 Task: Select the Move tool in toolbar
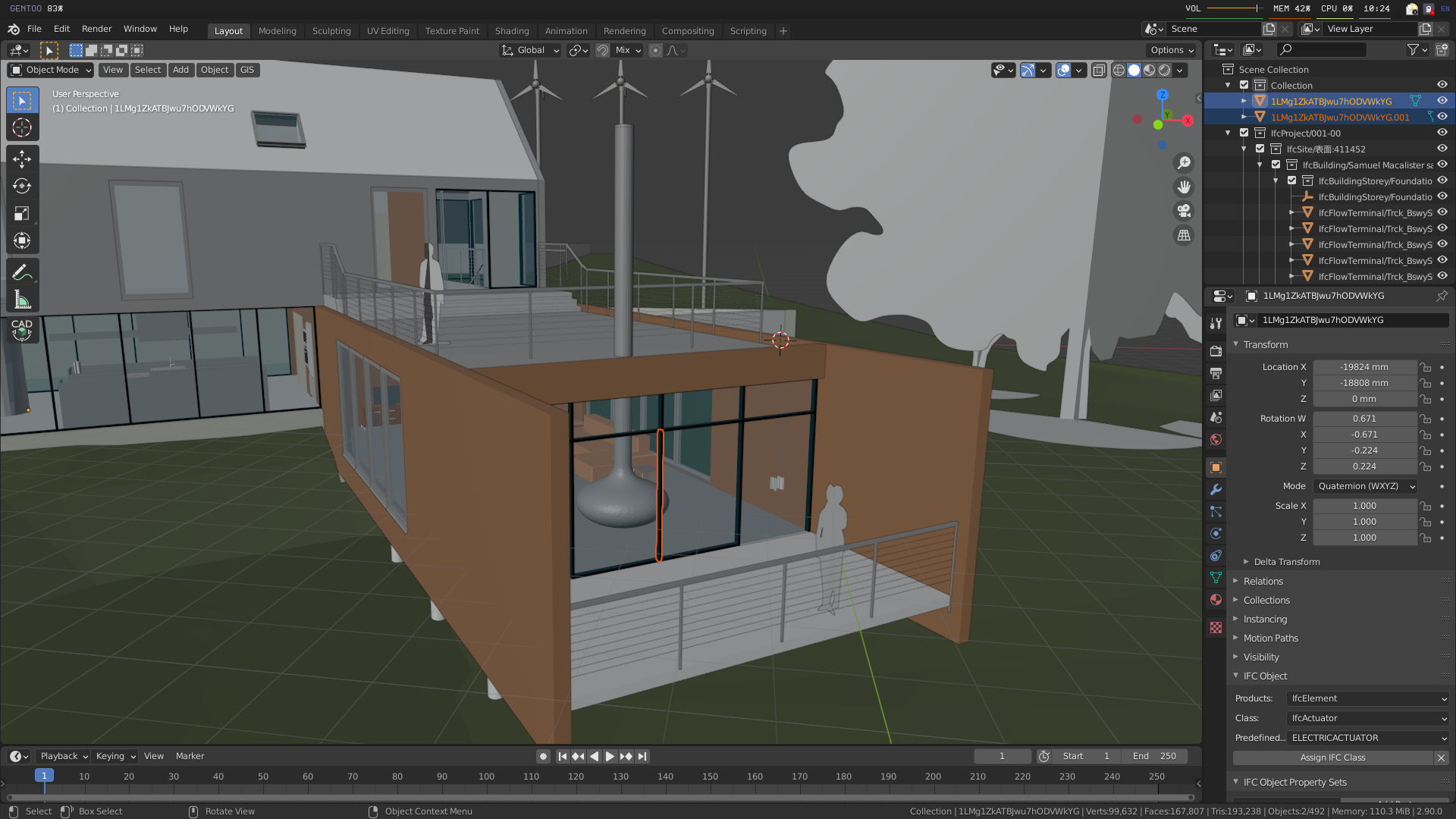pos(22,159)
